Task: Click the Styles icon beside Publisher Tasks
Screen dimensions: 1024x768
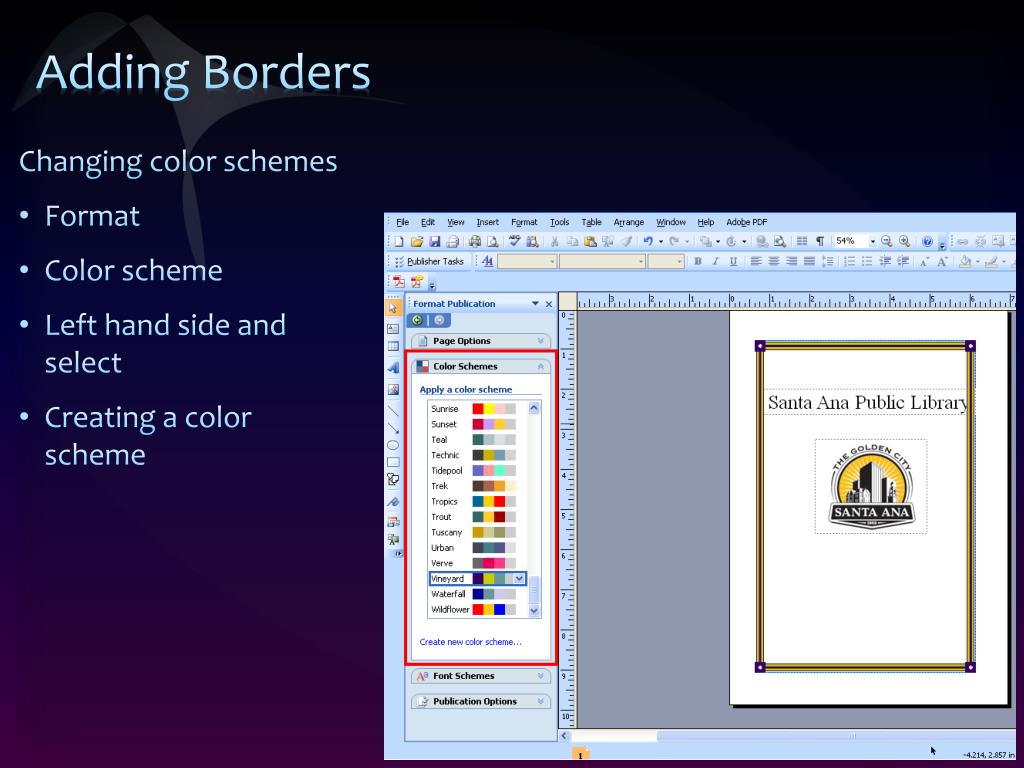Action: click(488, 261)
